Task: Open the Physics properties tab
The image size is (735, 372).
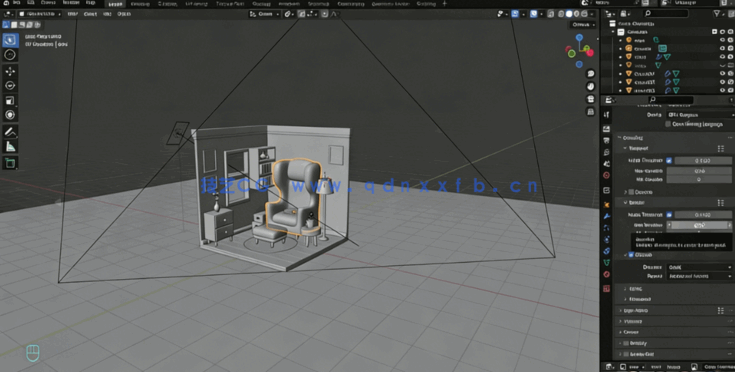Action: pyautogui.click(x=607, y=239)
